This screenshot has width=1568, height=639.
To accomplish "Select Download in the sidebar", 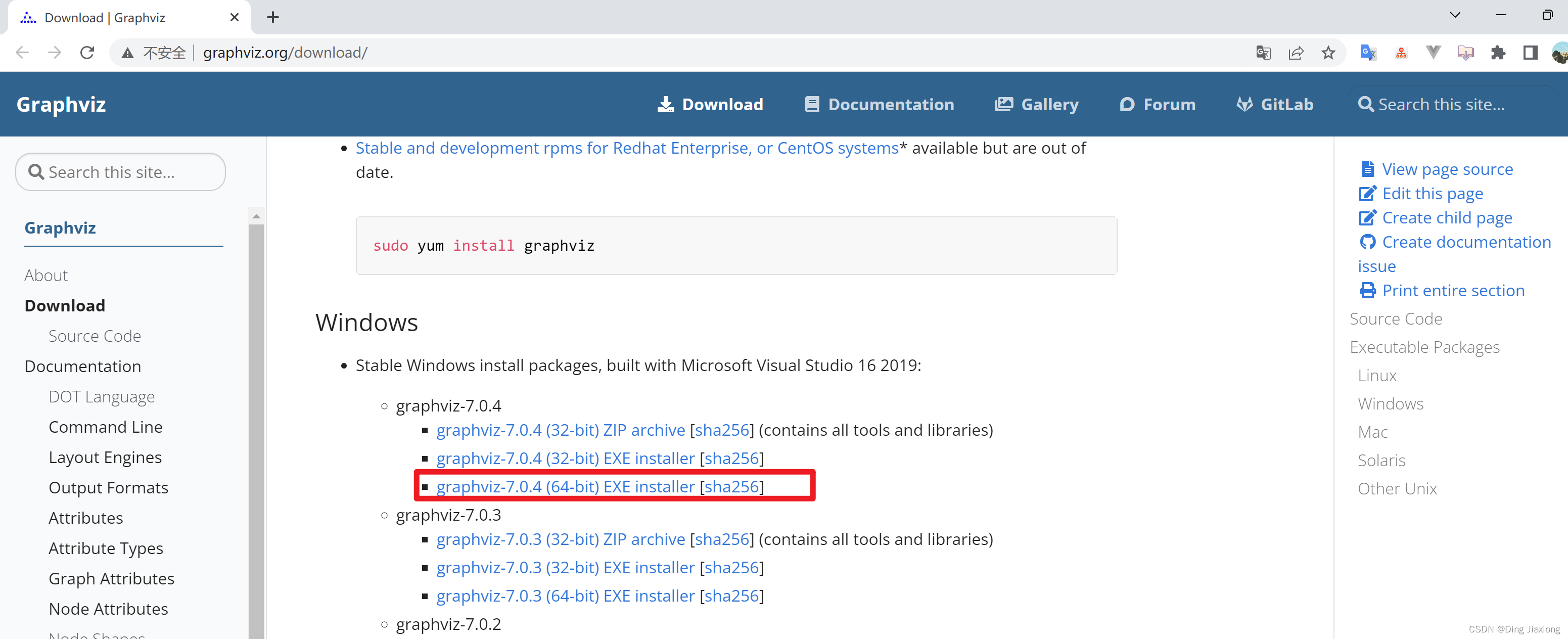I will (65, 306).
